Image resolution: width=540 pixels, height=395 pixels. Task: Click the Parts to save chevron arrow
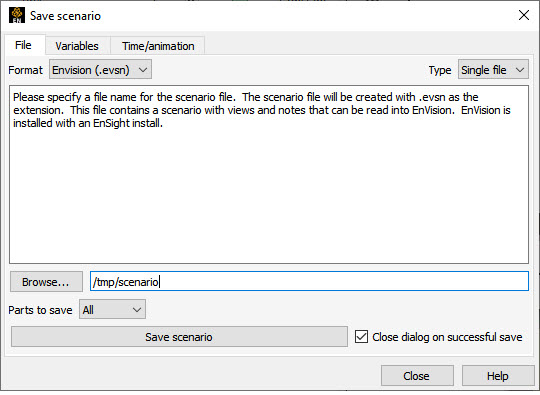pyautogui.click(x=137, y=310)
